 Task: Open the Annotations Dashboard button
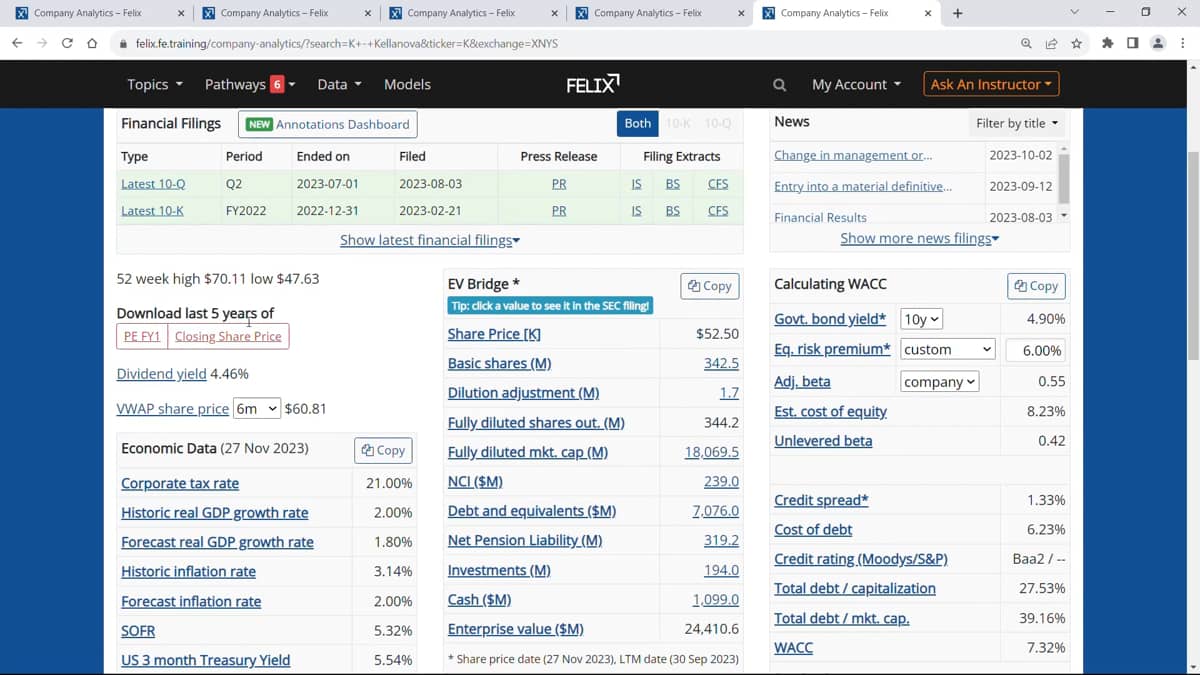point(327,124)
